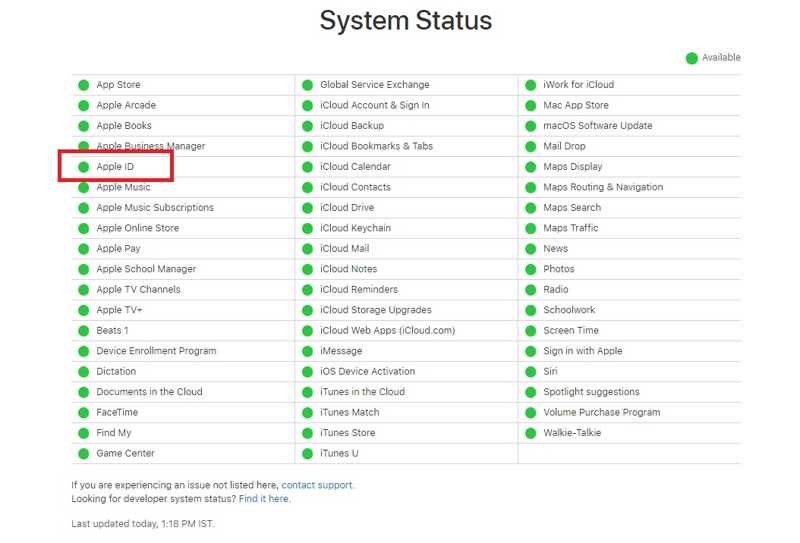Click the green status dot beside iMessage
This screenshot has height=543, width=800.
point(307,351)
